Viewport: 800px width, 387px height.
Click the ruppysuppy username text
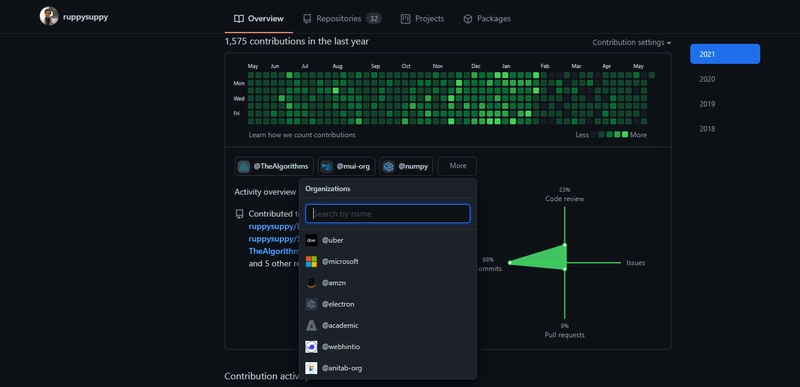click(86, 17)
